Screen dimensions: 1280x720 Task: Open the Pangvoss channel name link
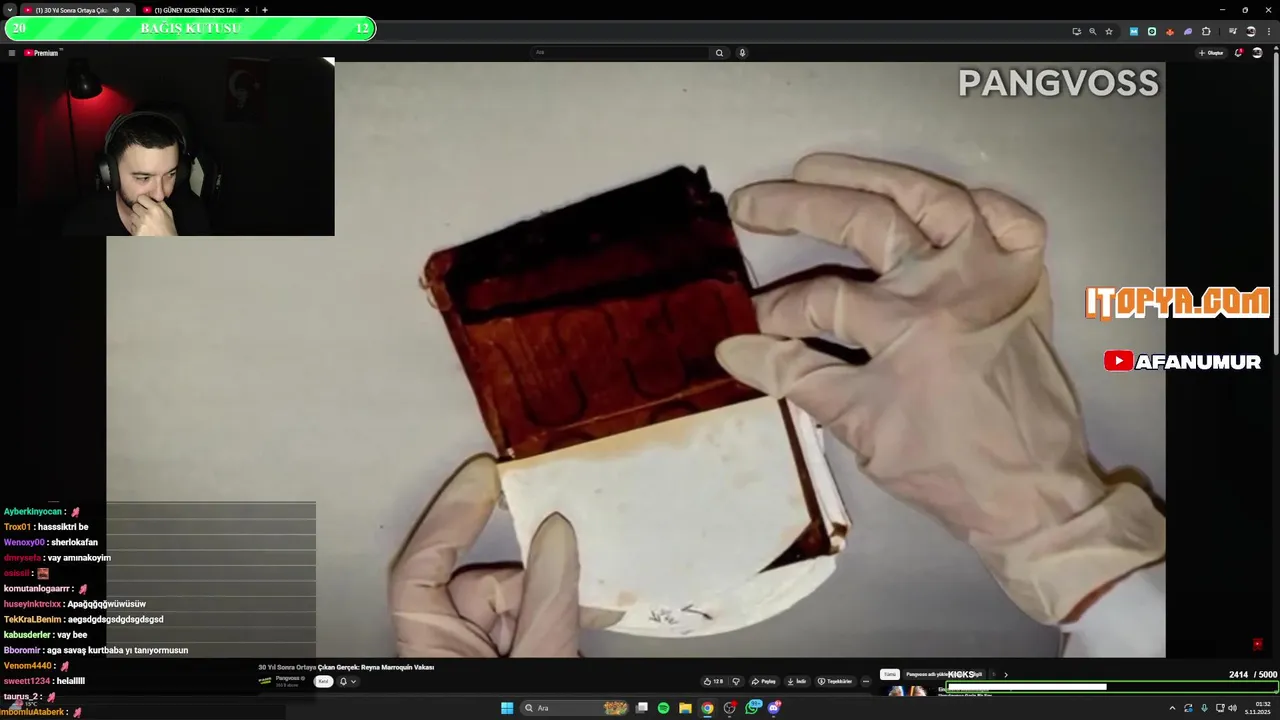pos(288,678)
